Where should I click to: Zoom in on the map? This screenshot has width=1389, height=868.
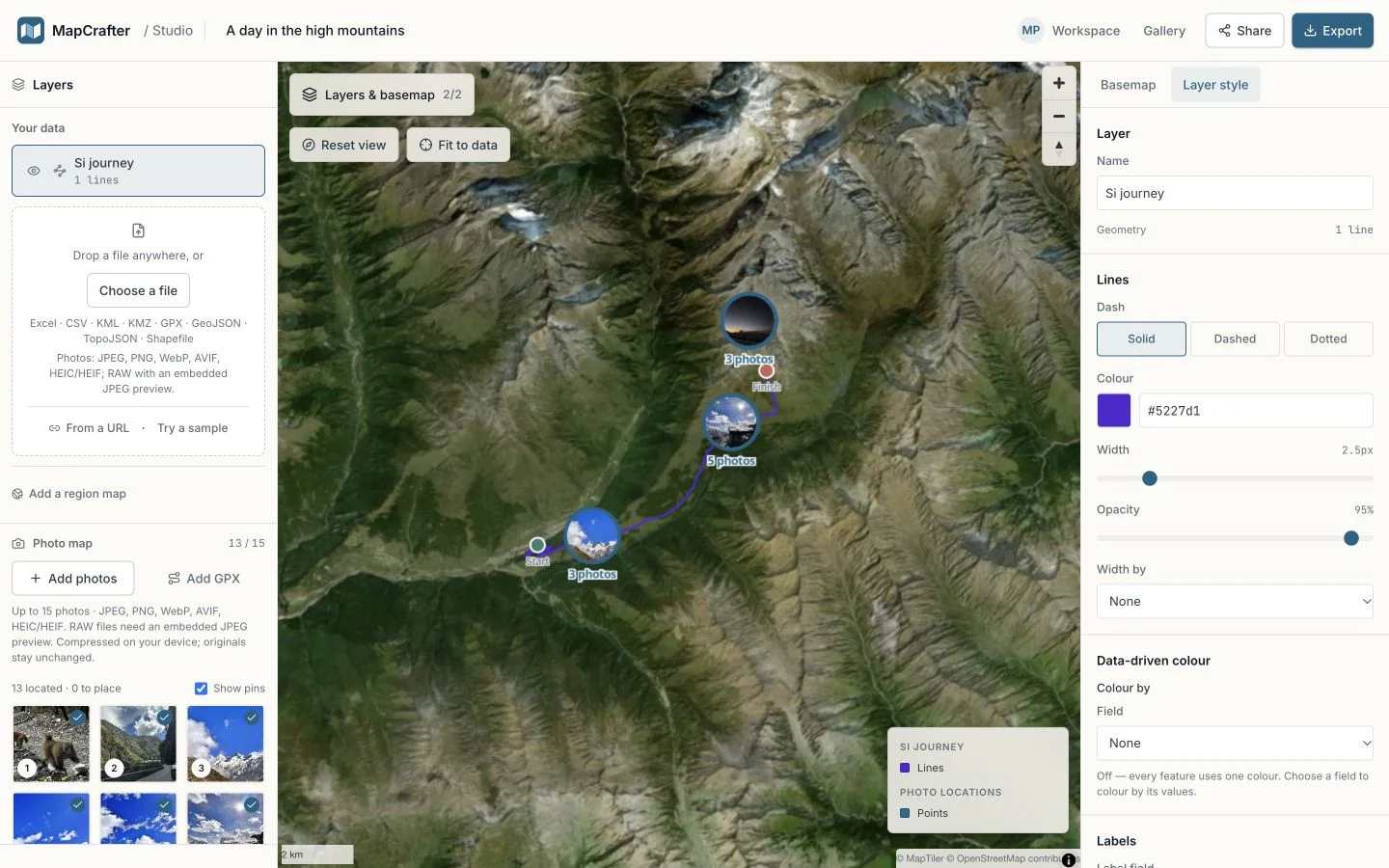click(1059, 83)
